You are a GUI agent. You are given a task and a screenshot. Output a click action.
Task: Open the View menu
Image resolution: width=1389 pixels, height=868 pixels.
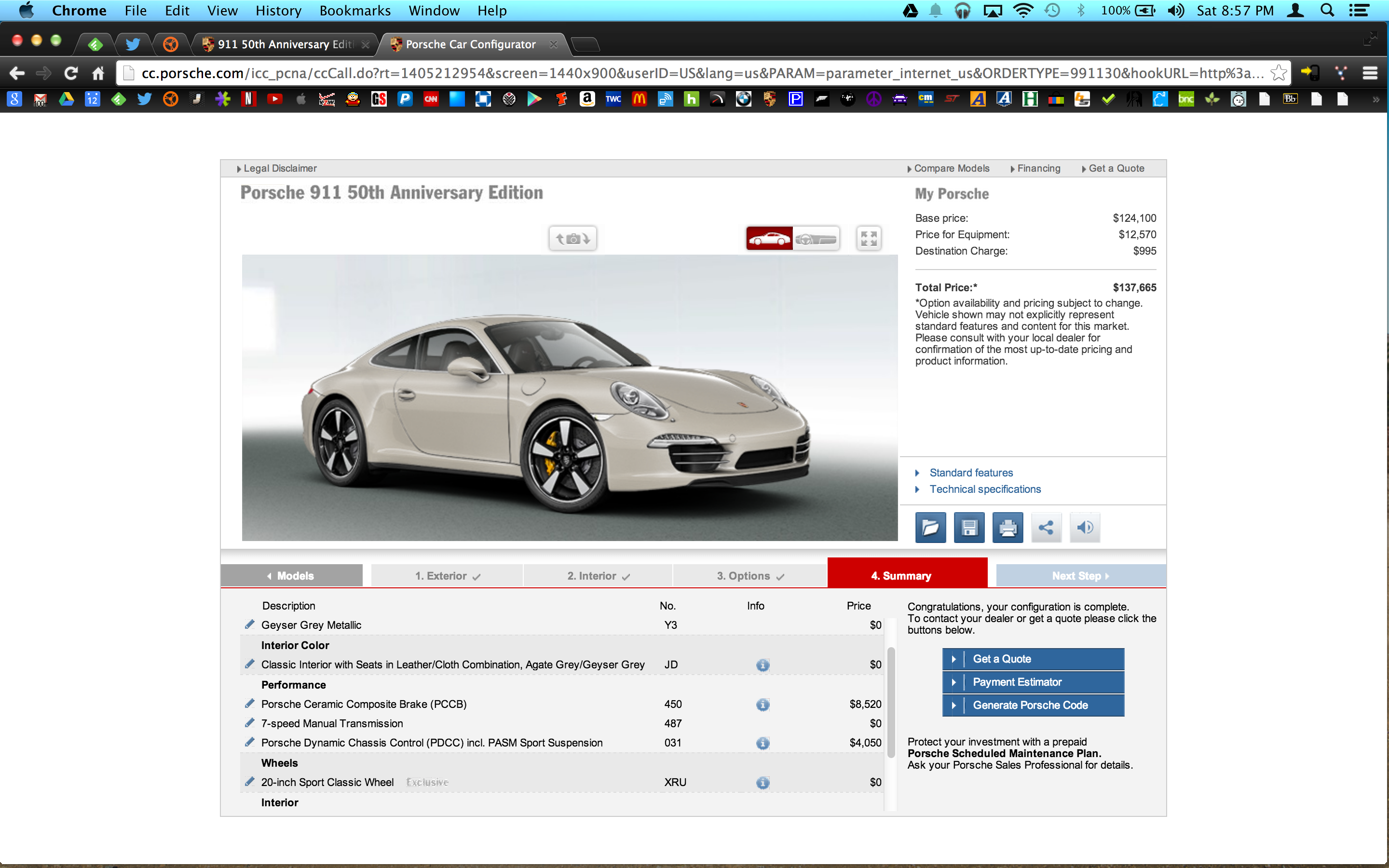point(222,10)
